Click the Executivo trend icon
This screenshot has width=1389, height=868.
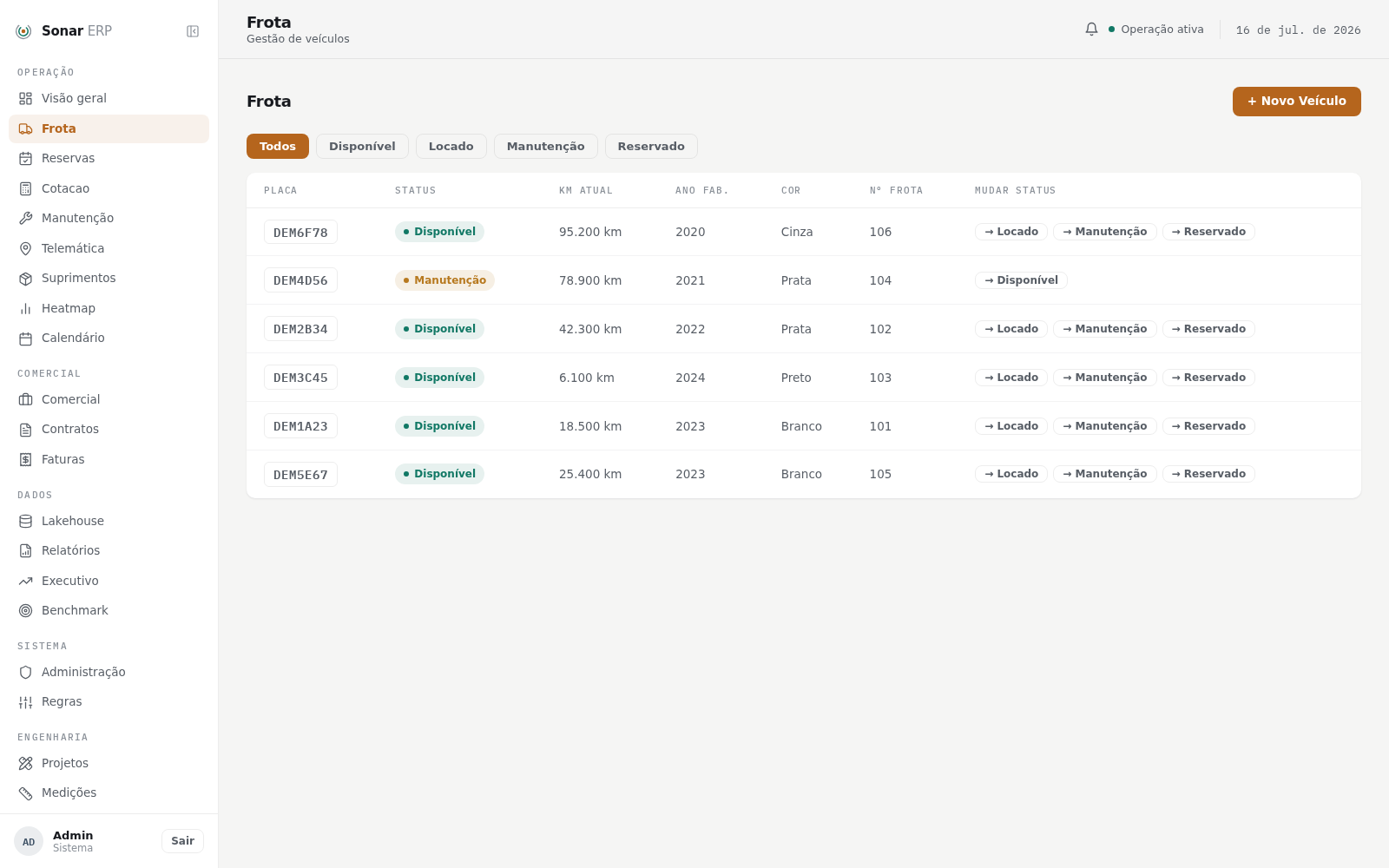26,581
